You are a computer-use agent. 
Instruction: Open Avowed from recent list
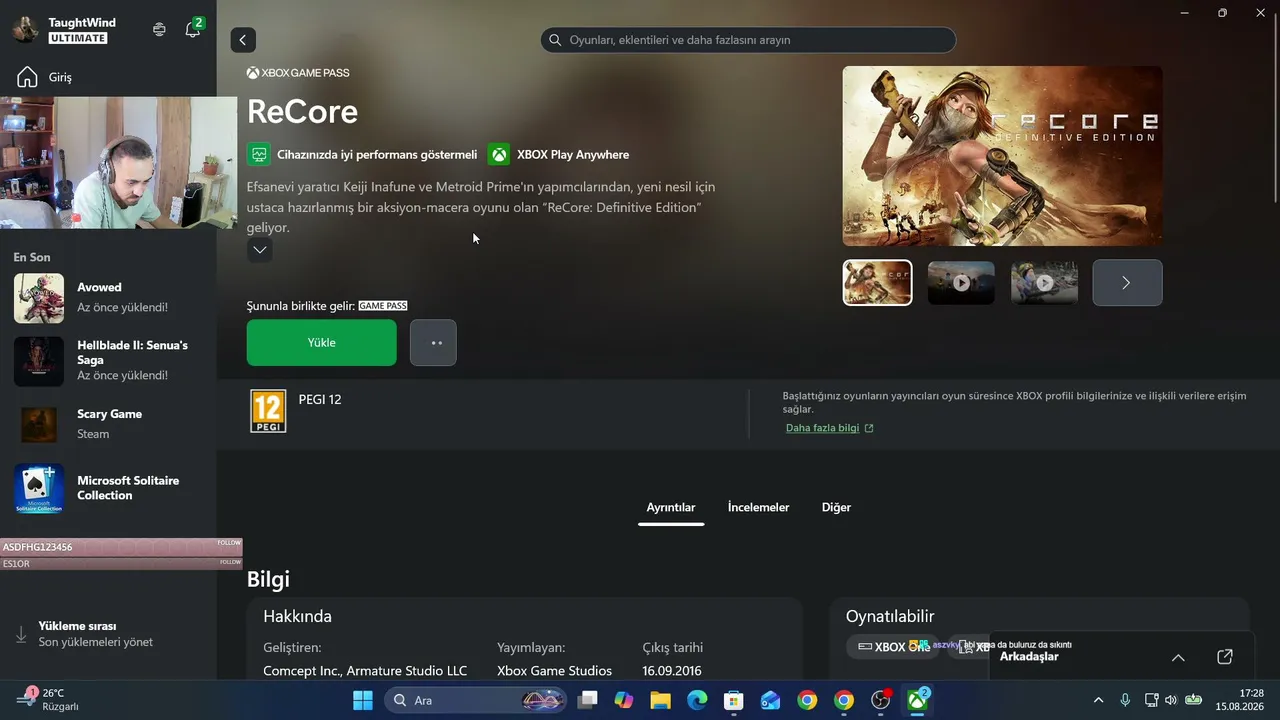(x=110, y=298)
